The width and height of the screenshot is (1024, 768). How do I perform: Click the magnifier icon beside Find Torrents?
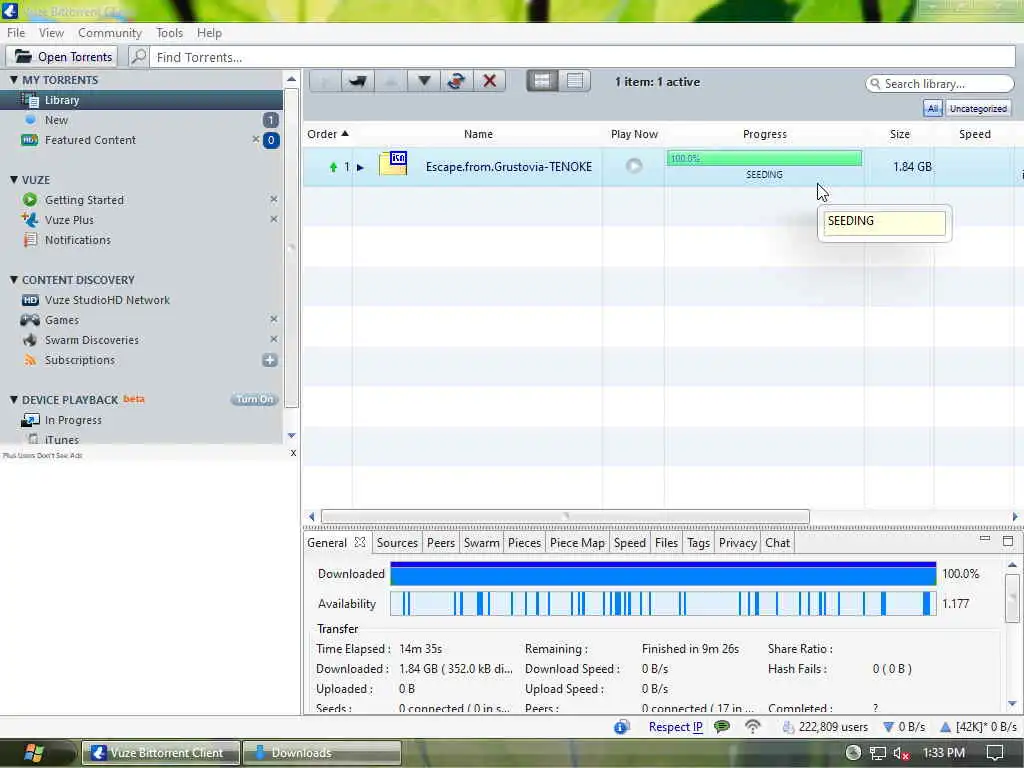138,57
